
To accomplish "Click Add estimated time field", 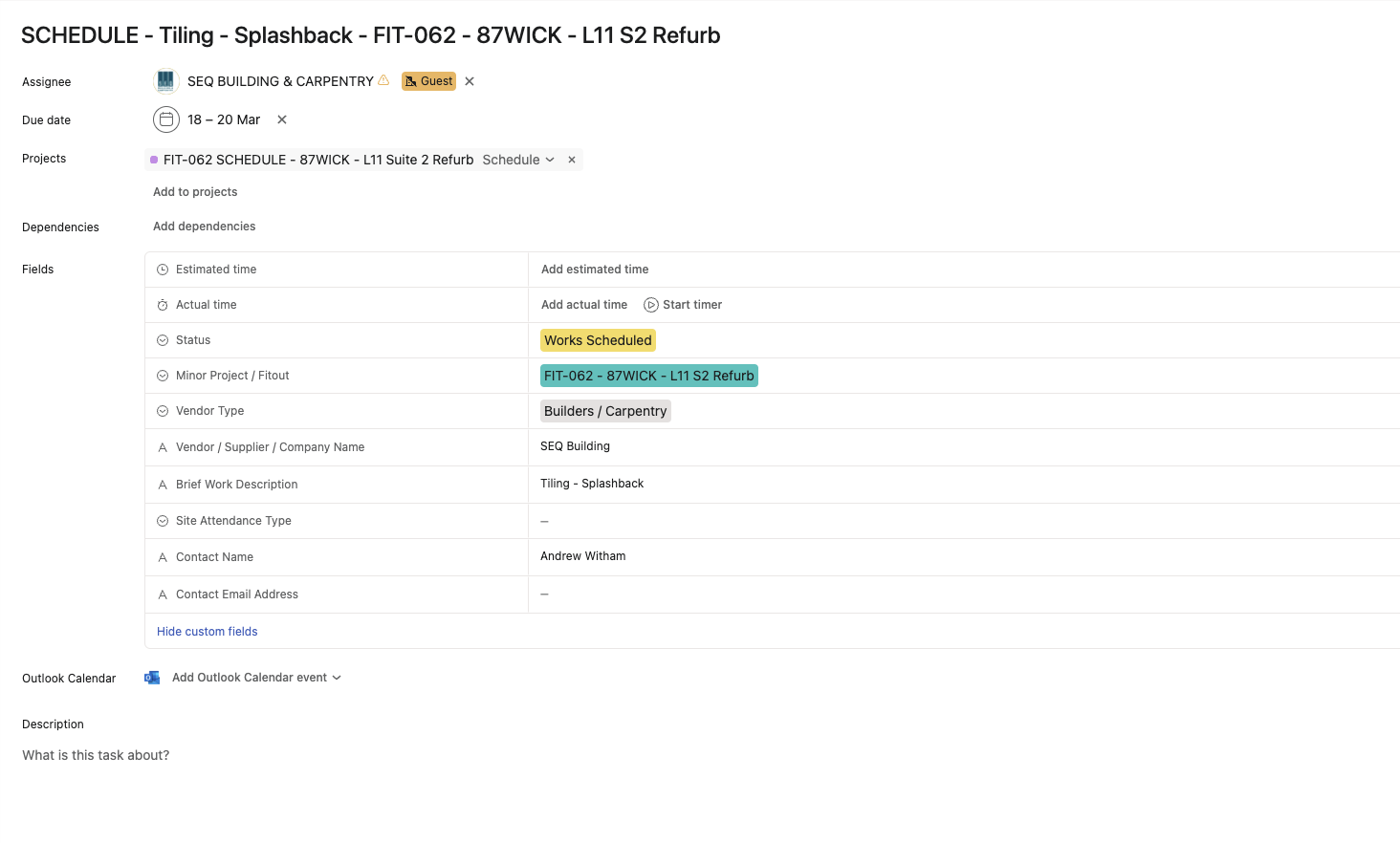I will click(595, 270).
